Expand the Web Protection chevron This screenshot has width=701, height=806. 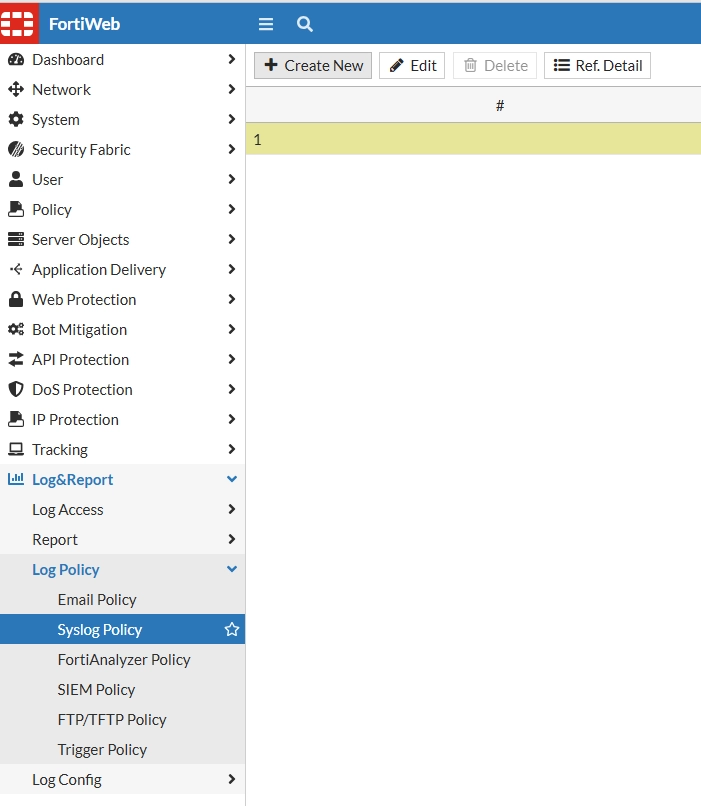[x=232, y=299]
